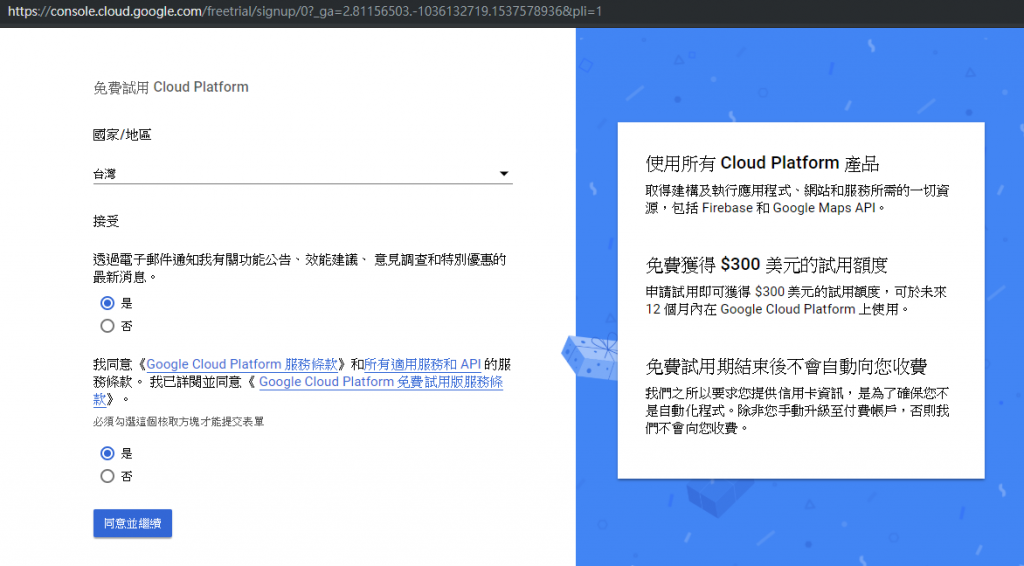1024x566 pixels.
Task: Open Google Cloud Platform 服務條款 link
Action: click(x=242, y=364)
